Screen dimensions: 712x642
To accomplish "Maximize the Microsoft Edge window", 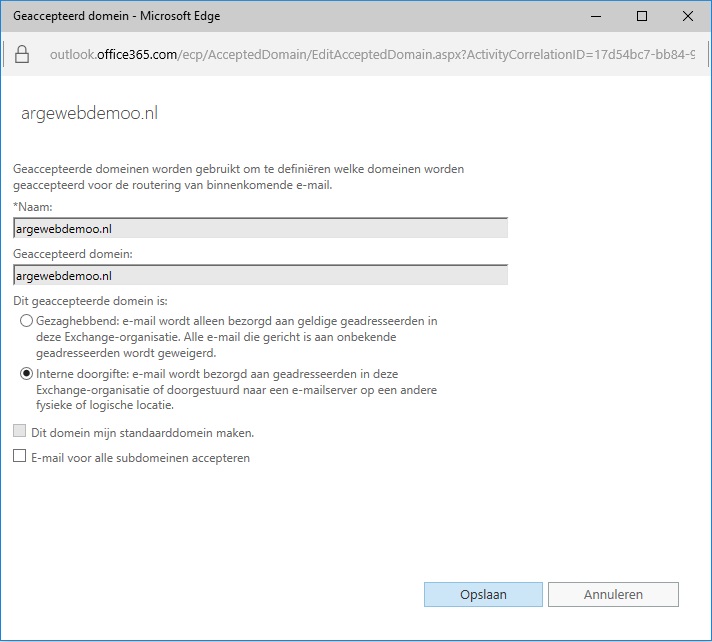I will tap(642, 16).
